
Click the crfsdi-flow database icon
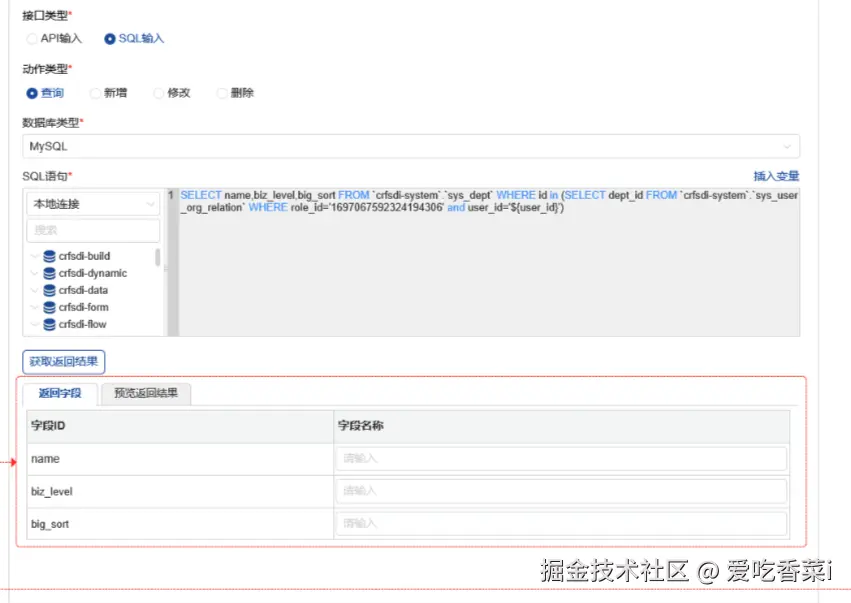pos(49,325)
